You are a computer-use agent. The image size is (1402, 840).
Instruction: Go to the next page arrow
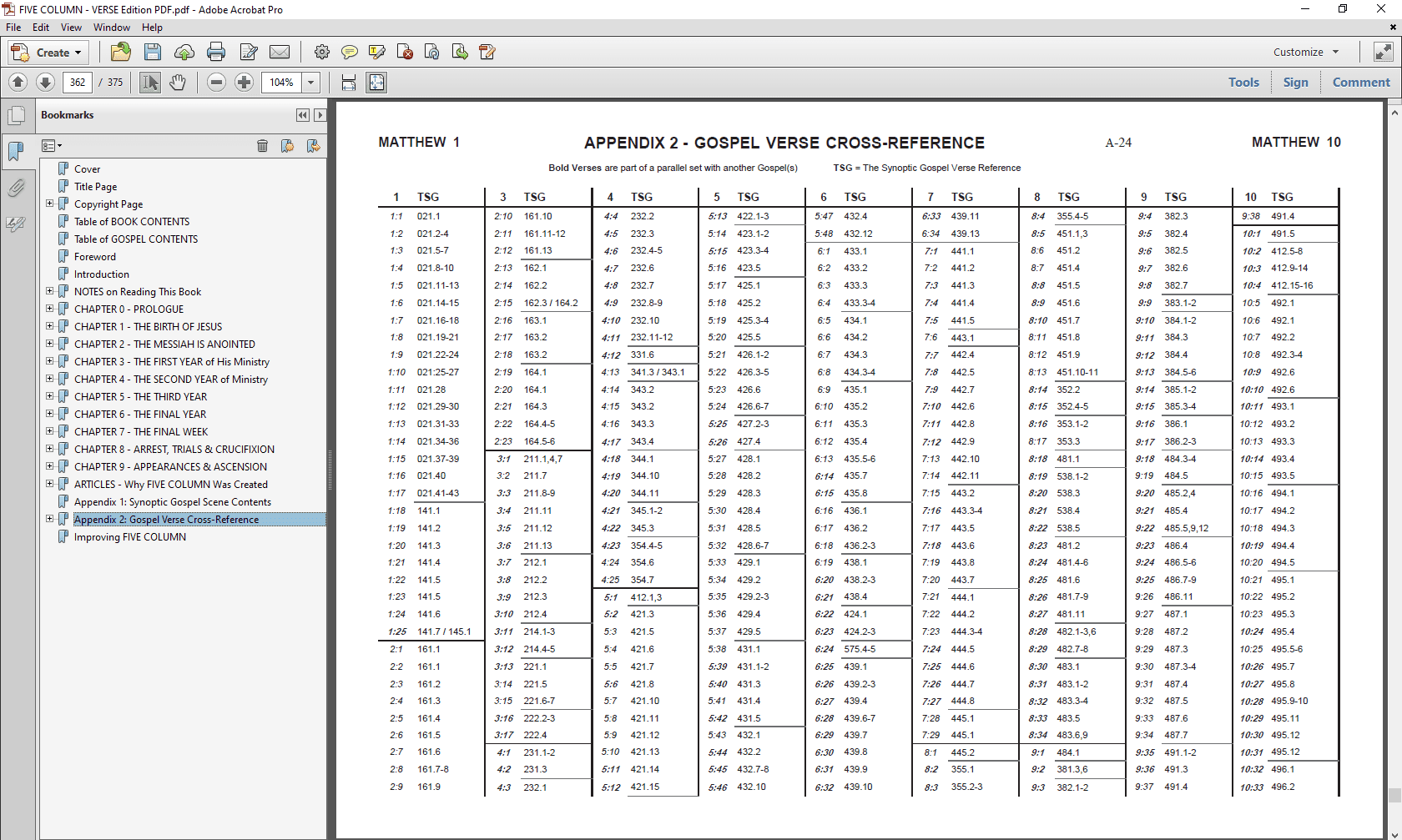coord(46,82)
